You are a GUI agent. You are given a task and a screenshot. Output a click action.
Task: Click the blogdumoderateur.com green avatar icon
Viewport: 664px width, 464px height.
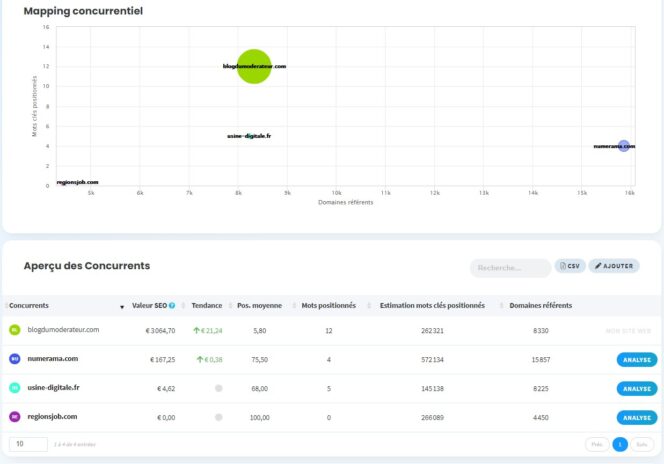tap(15, 330)
